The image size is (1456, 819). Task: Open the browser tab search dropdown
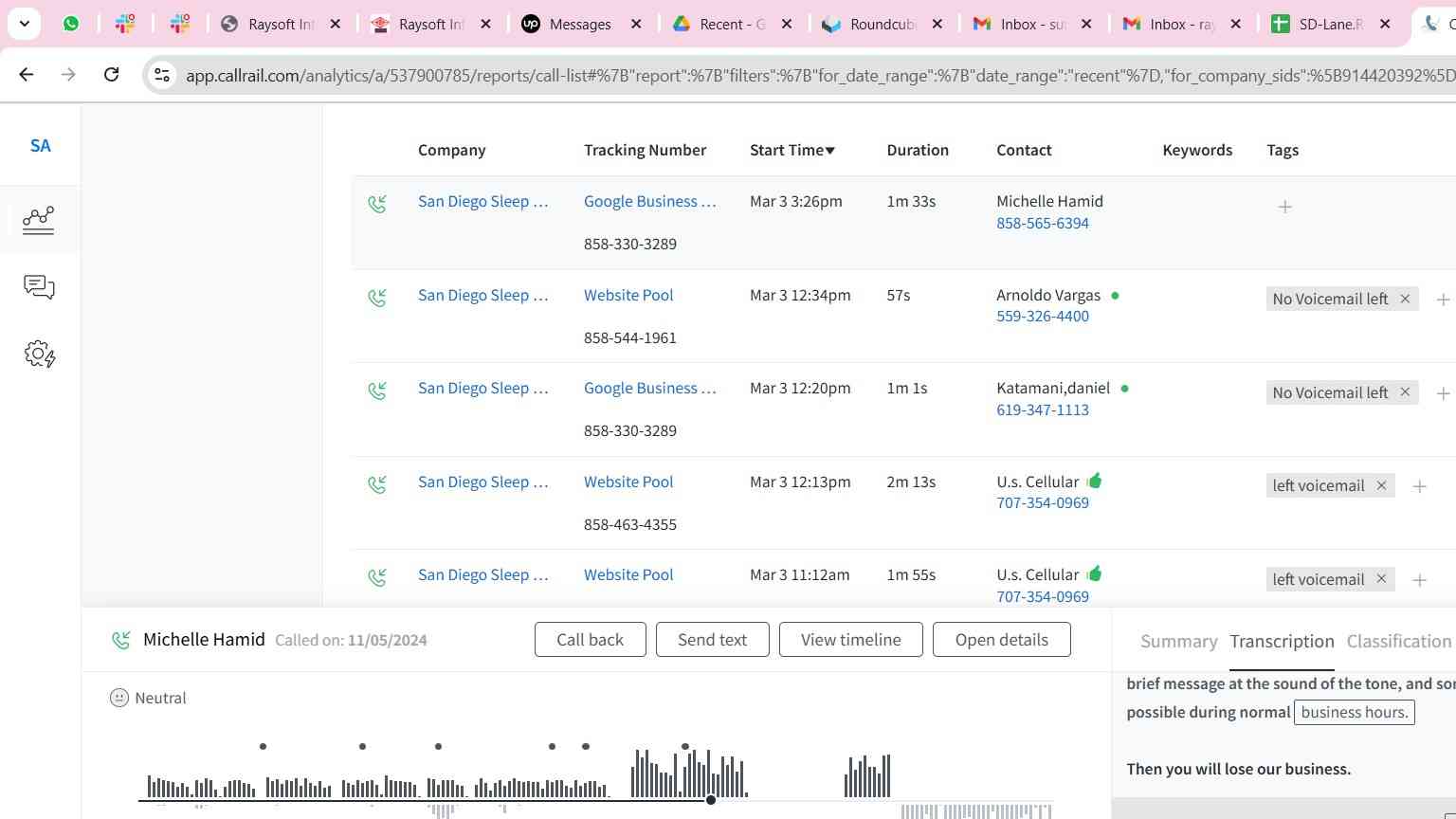click(24, 24)
